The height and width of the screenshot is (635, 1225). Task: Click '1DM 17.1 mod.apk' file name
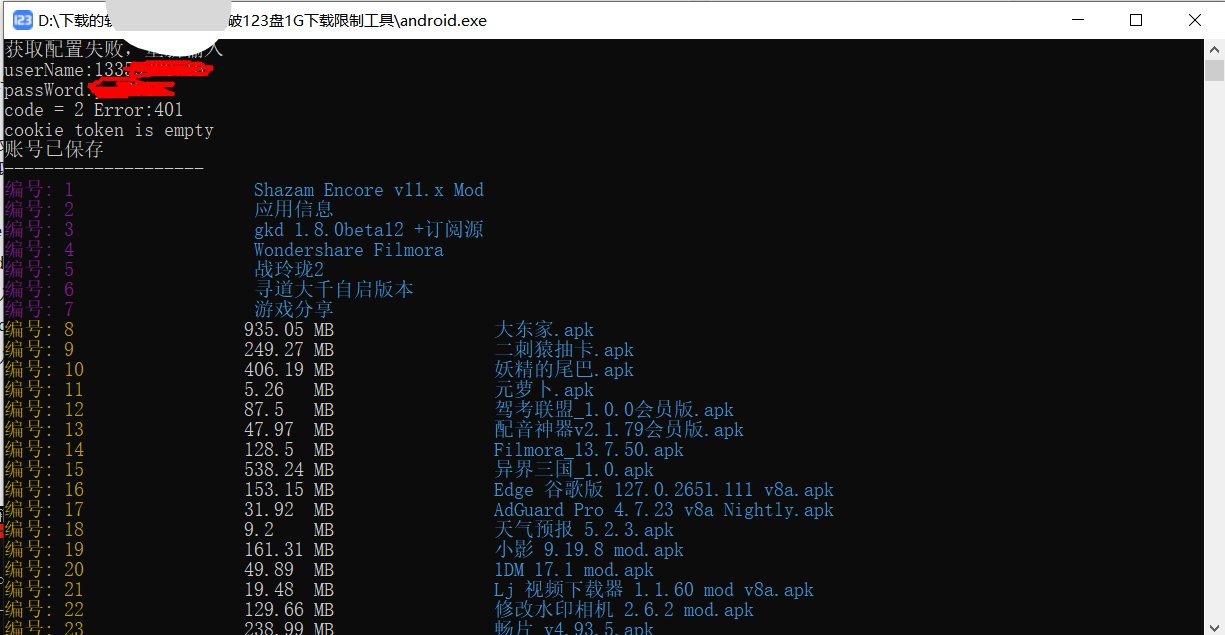coord(574,570)
